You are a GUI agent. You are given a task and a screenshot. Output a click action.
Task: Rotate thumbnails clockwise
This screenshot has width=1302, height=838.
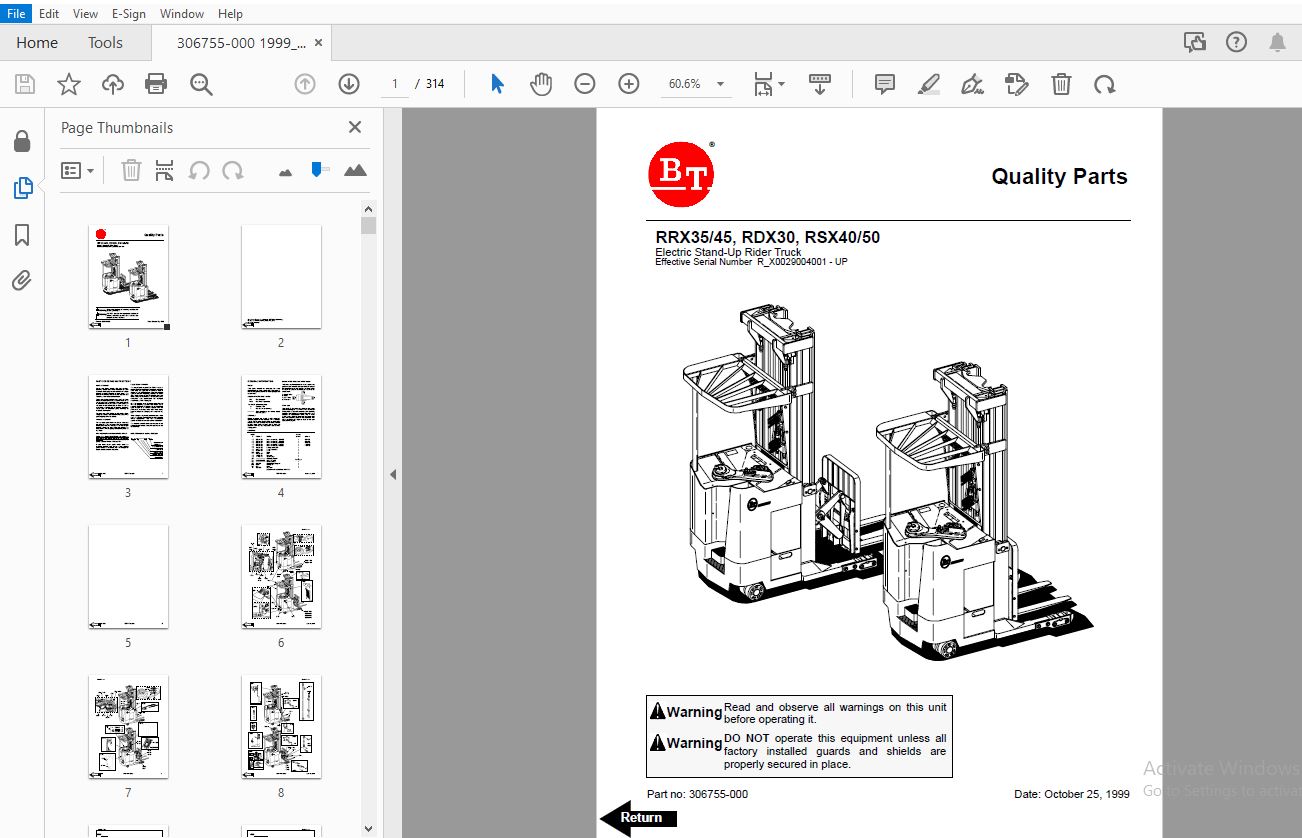pos(233,171)
